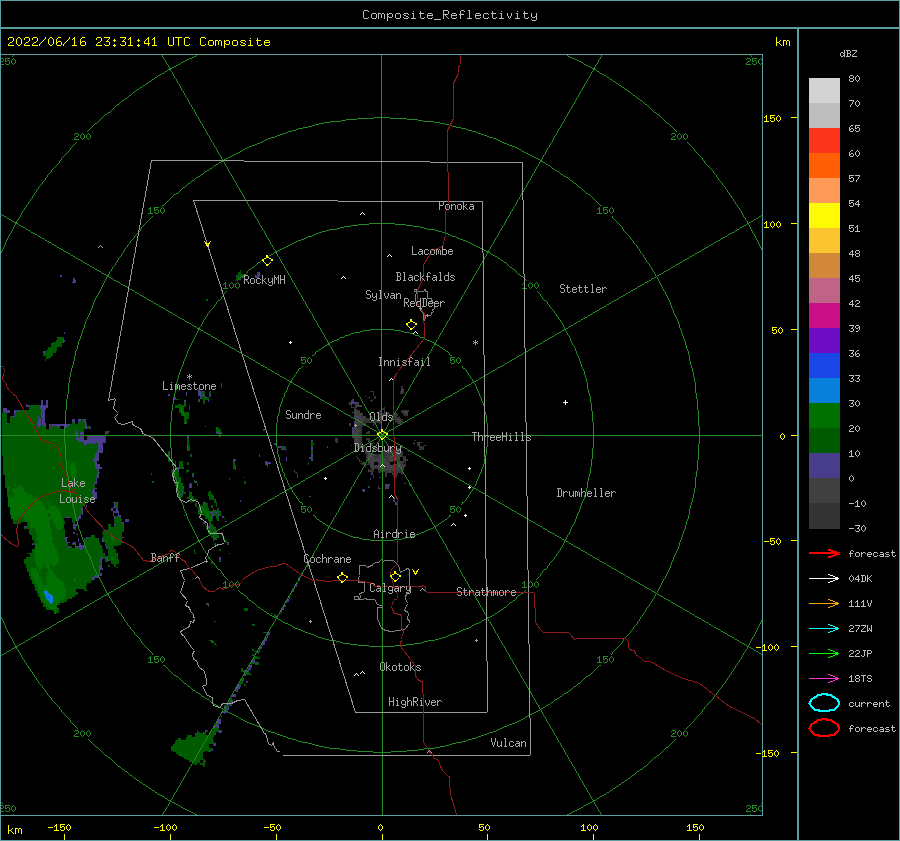Click the RockyMH label
900x841 pixels.
coord(264,280)
